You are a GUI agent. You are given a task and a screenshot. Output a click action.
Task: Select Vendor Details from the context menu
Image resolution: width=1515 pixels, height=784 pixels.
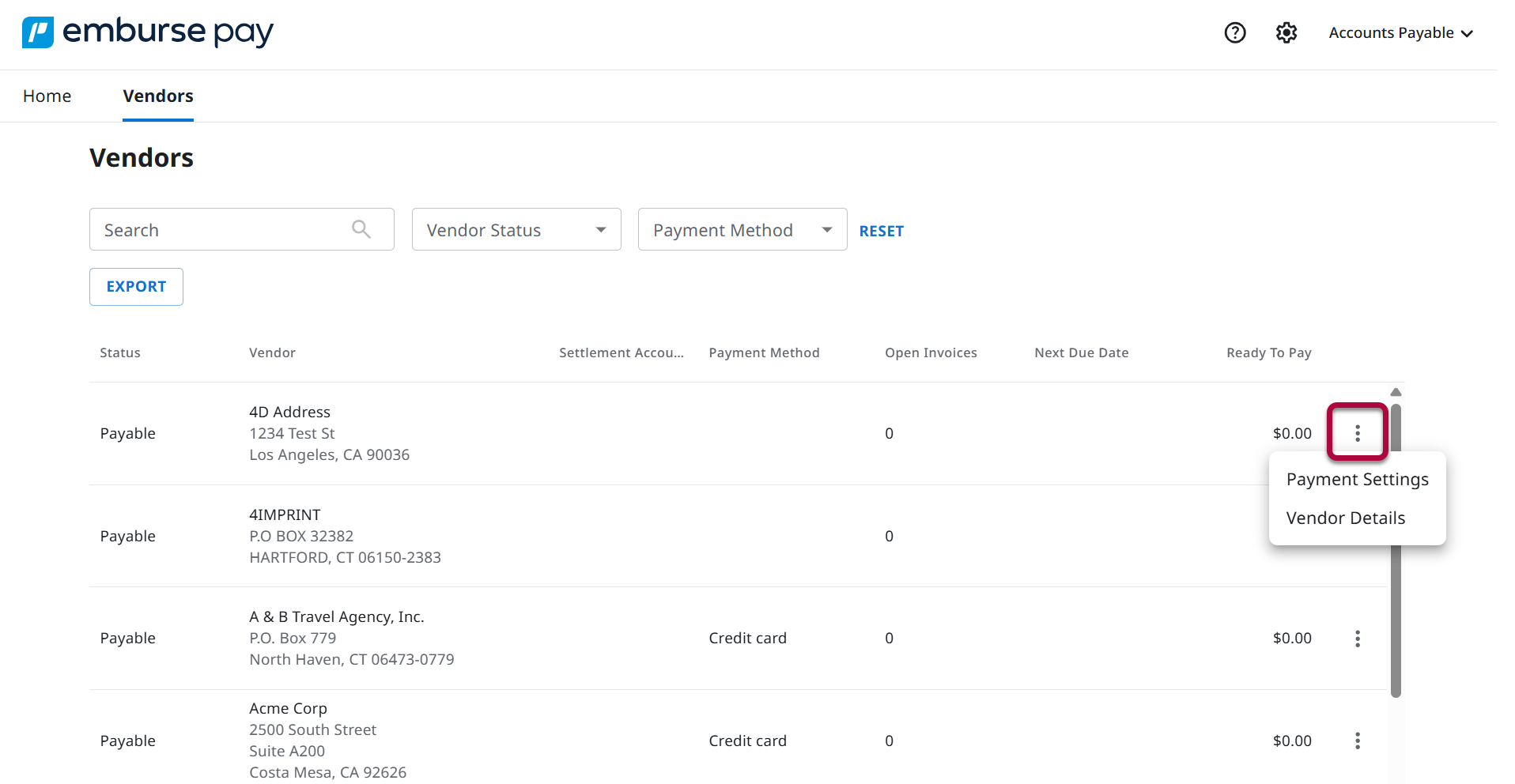click(x=1345, y=518)
